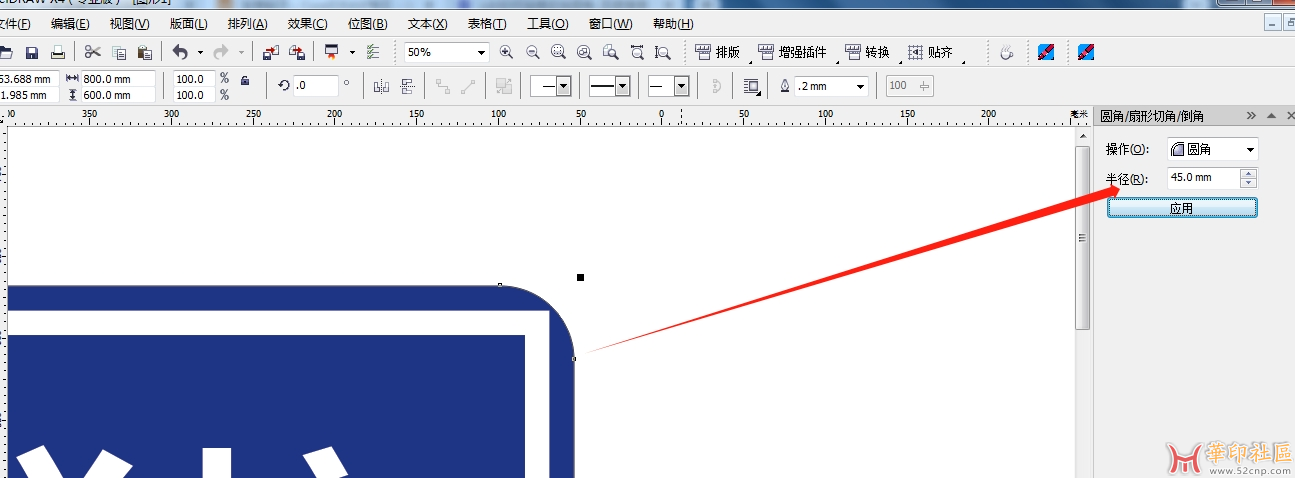Open the 位图(B) menu
The image size is (1295, 478).
[367, 24]
